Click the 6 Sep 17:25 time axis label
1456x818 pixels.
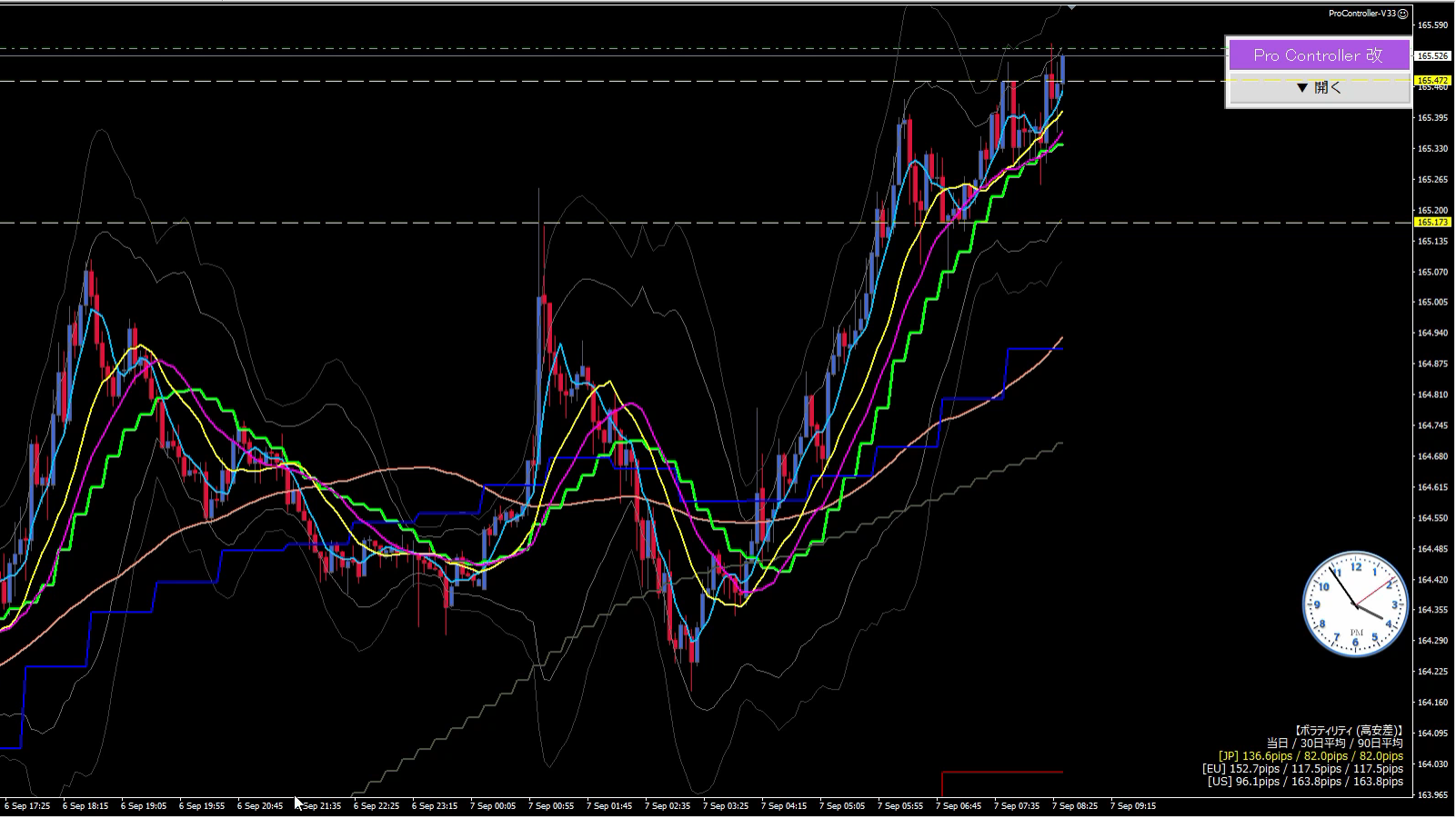click(x=27, y=806)
